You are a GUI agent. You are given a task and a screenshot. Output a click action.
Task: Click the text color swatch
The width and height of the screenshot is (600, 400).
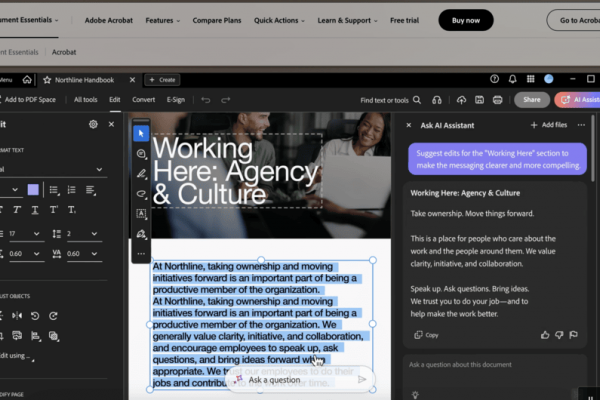pos(33,190)
